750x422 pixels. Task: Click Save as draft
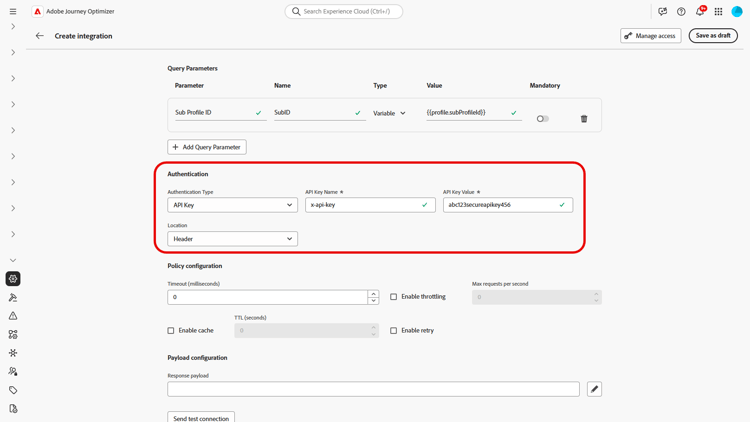tap(713, 36)
